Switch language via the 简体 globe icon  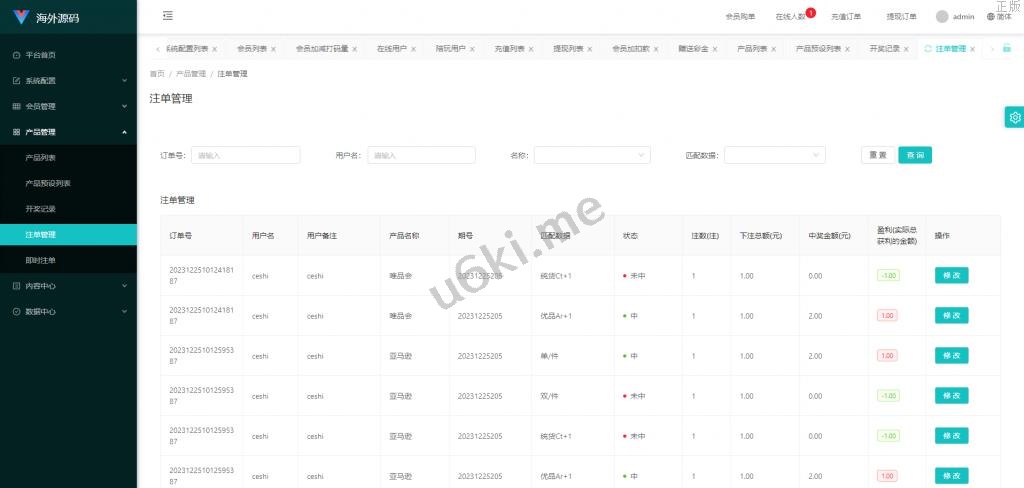click(x=991, y=16)
